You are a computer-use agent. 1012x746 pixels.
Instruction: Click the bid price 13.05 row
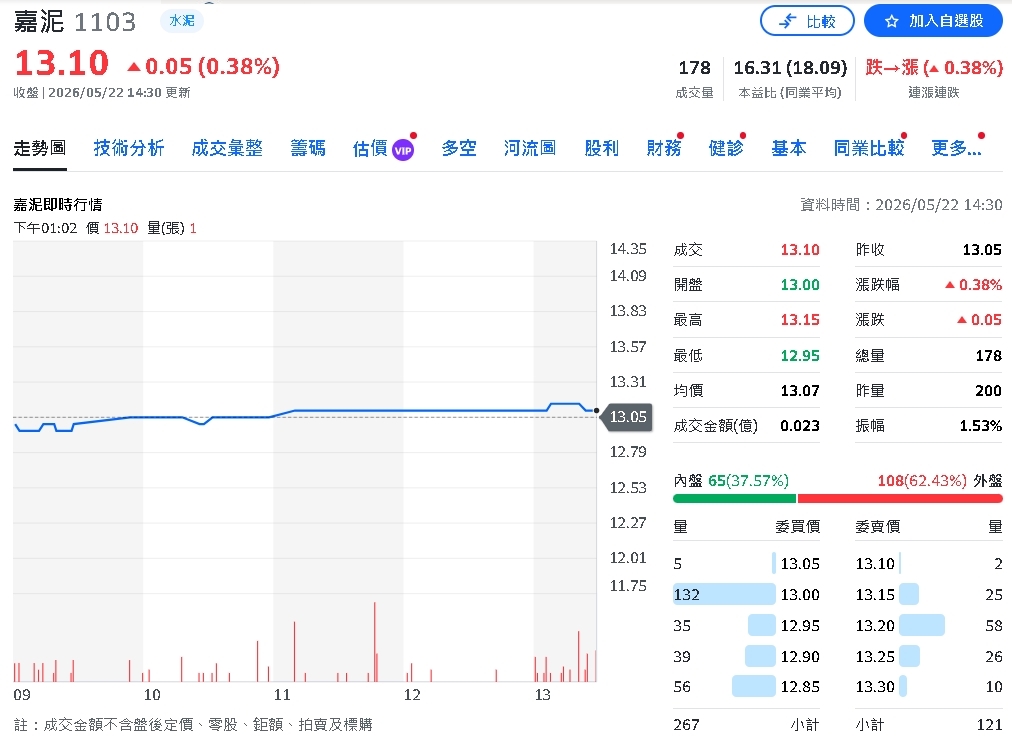click(x=746, y=563)
